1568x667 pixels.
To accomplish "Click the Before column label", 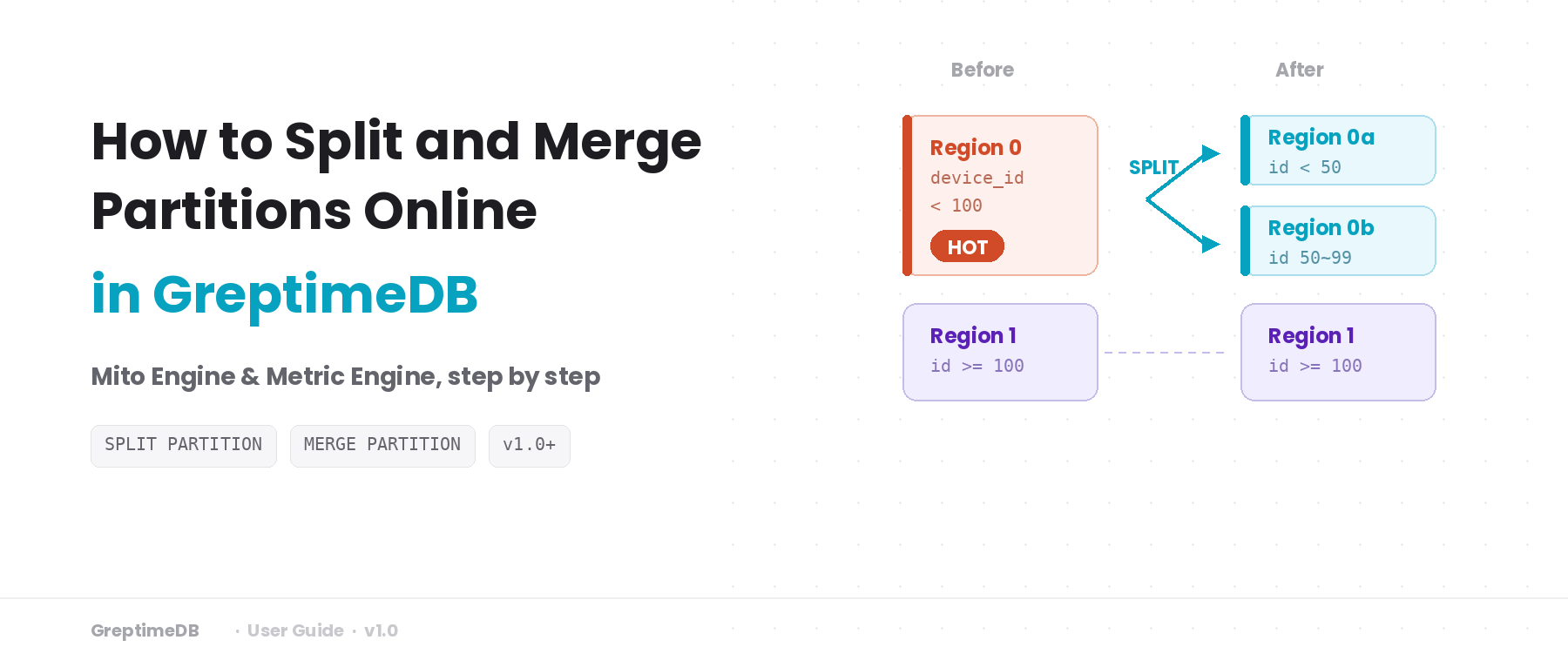I will 982,70.
